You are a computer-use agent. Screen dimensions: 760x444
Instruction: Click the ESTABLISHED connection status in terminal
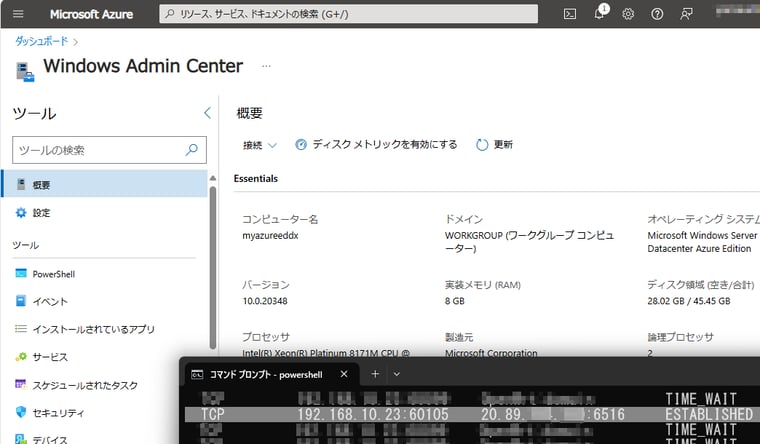(x=709, y=414)
